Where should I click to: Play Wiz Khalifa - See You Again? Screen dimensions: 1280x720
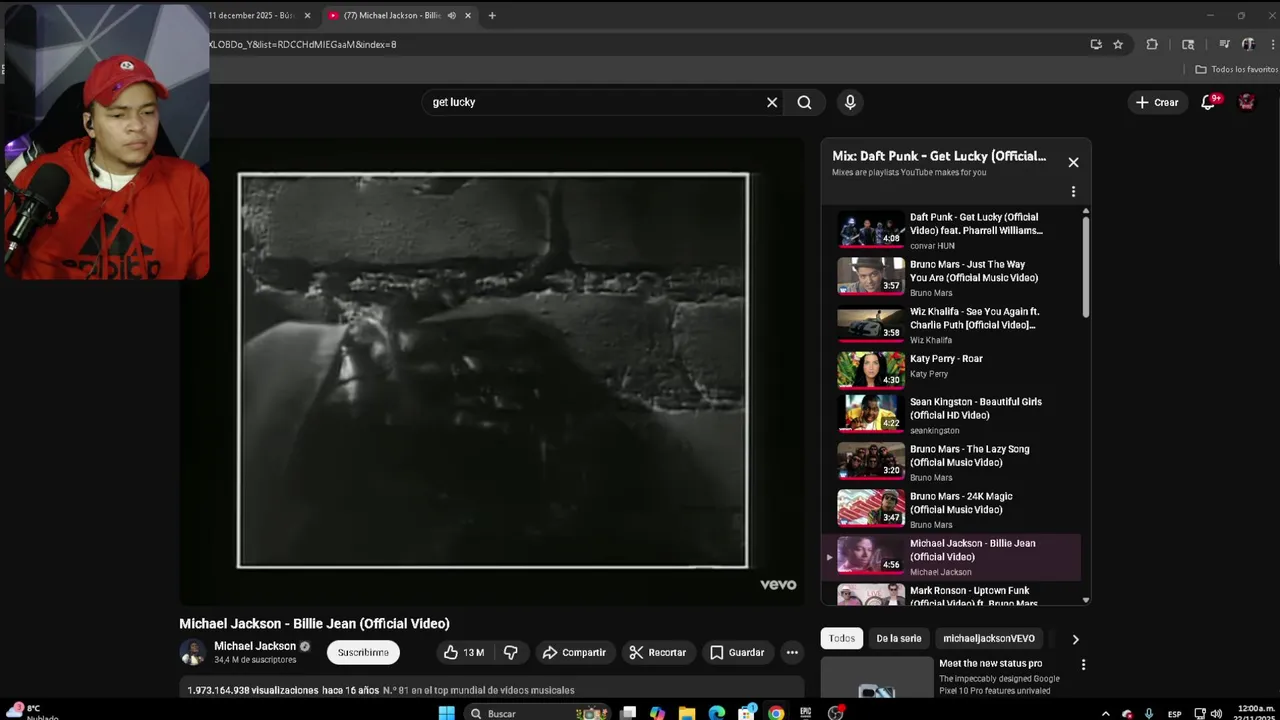(x=951, y=324)
